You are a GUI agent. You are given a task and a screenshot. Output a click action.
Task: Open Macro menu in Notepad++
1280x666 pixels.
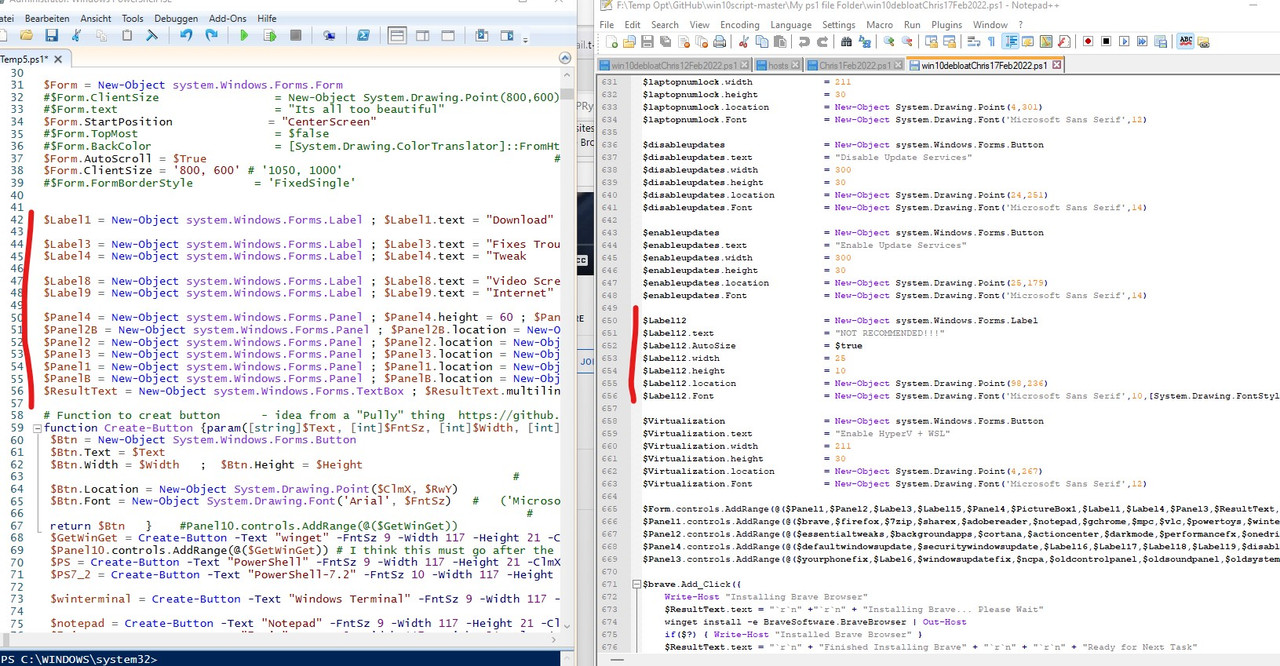pos(880,24)
